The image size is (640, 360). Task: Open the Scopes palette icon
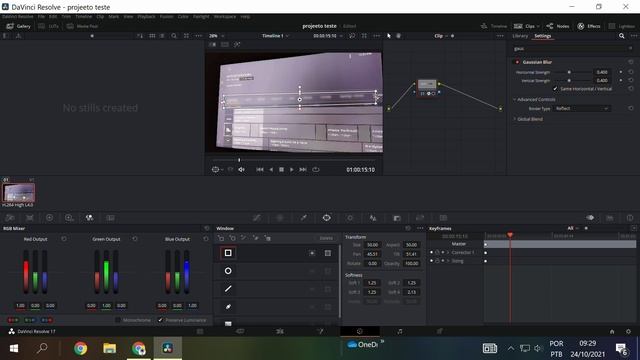click(610, 218)
